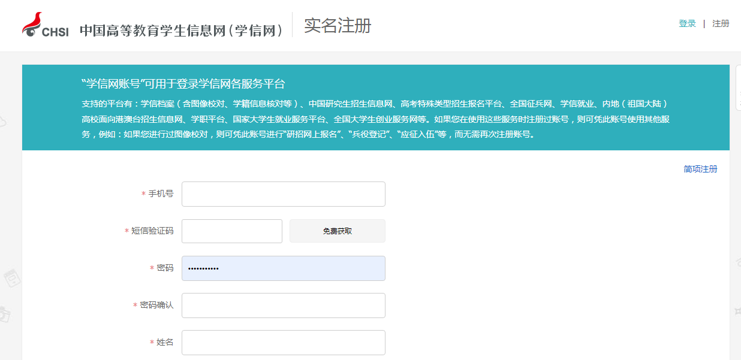Click the 免费获取 verification code button

pyautogui.click(x=337, y=231)
